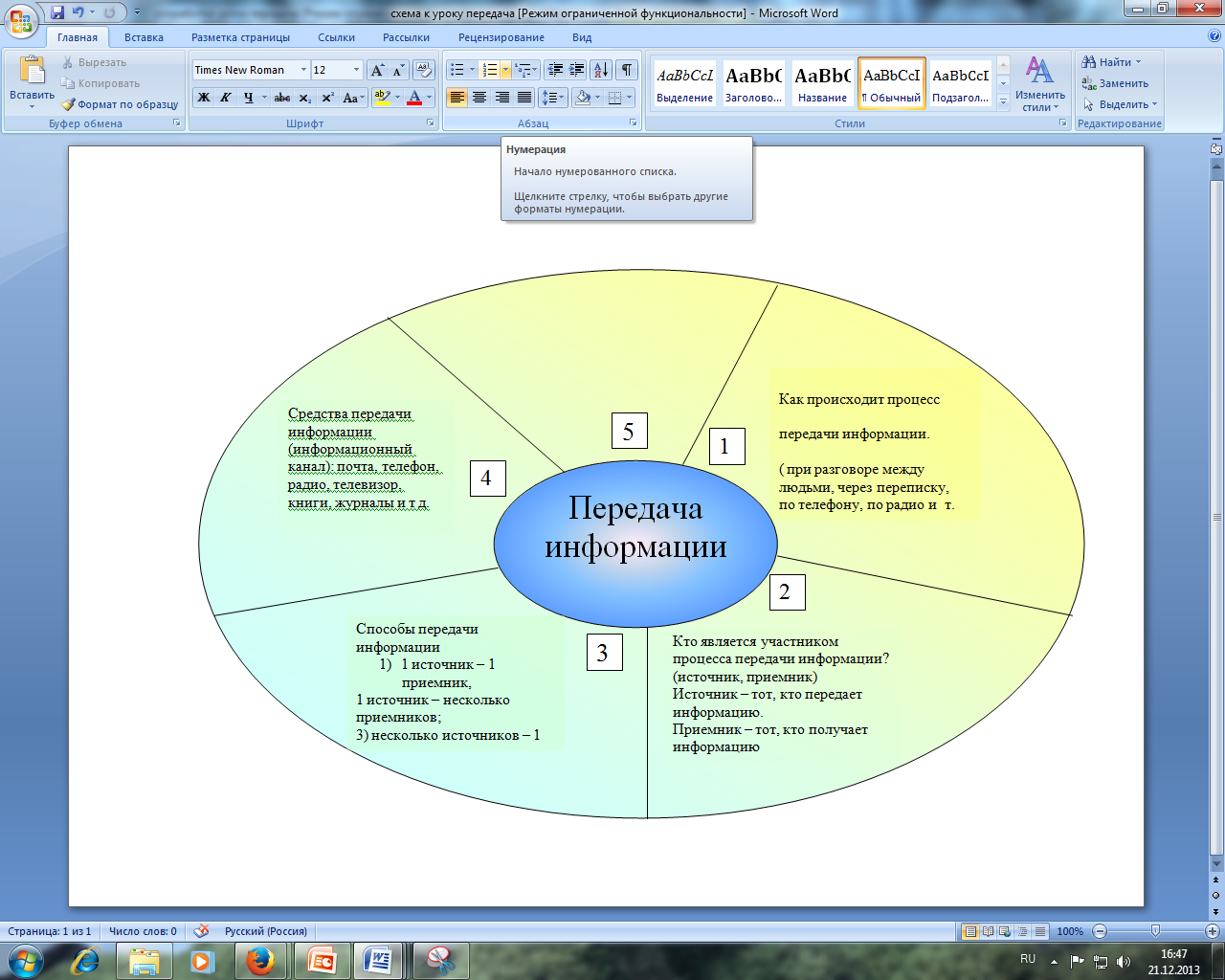The height and width of the screenshot is (980, 1225).
Task: Open the Рецензирование (Review) tab
Action: [x=501, y=37]
